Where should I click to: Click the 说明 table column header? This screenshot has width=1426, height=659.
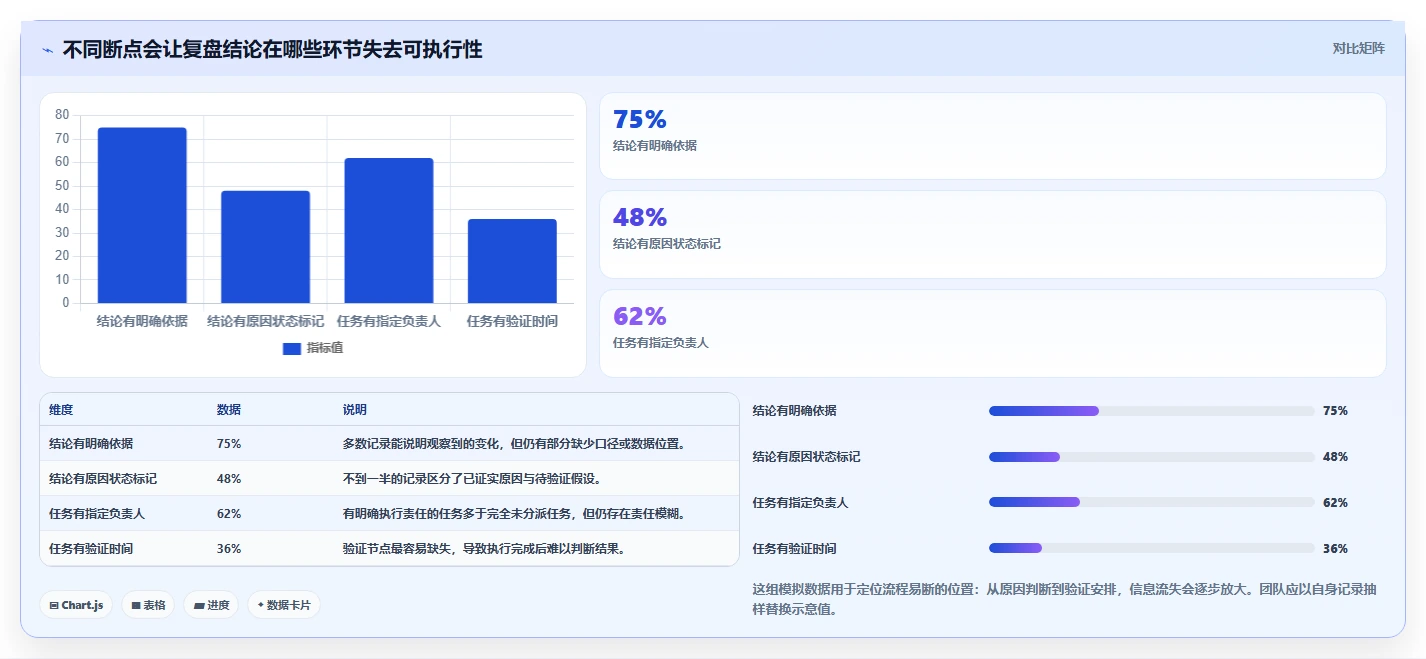click(354, 410)
